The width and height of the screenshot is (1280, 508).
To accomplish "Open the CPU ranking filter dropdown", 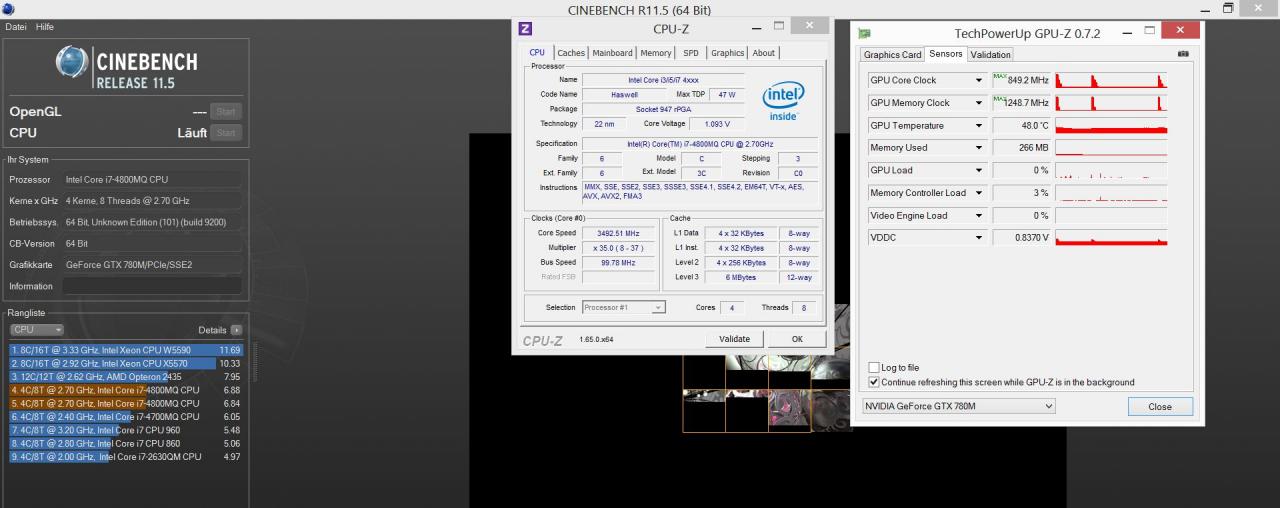I will tap(37, 329).
